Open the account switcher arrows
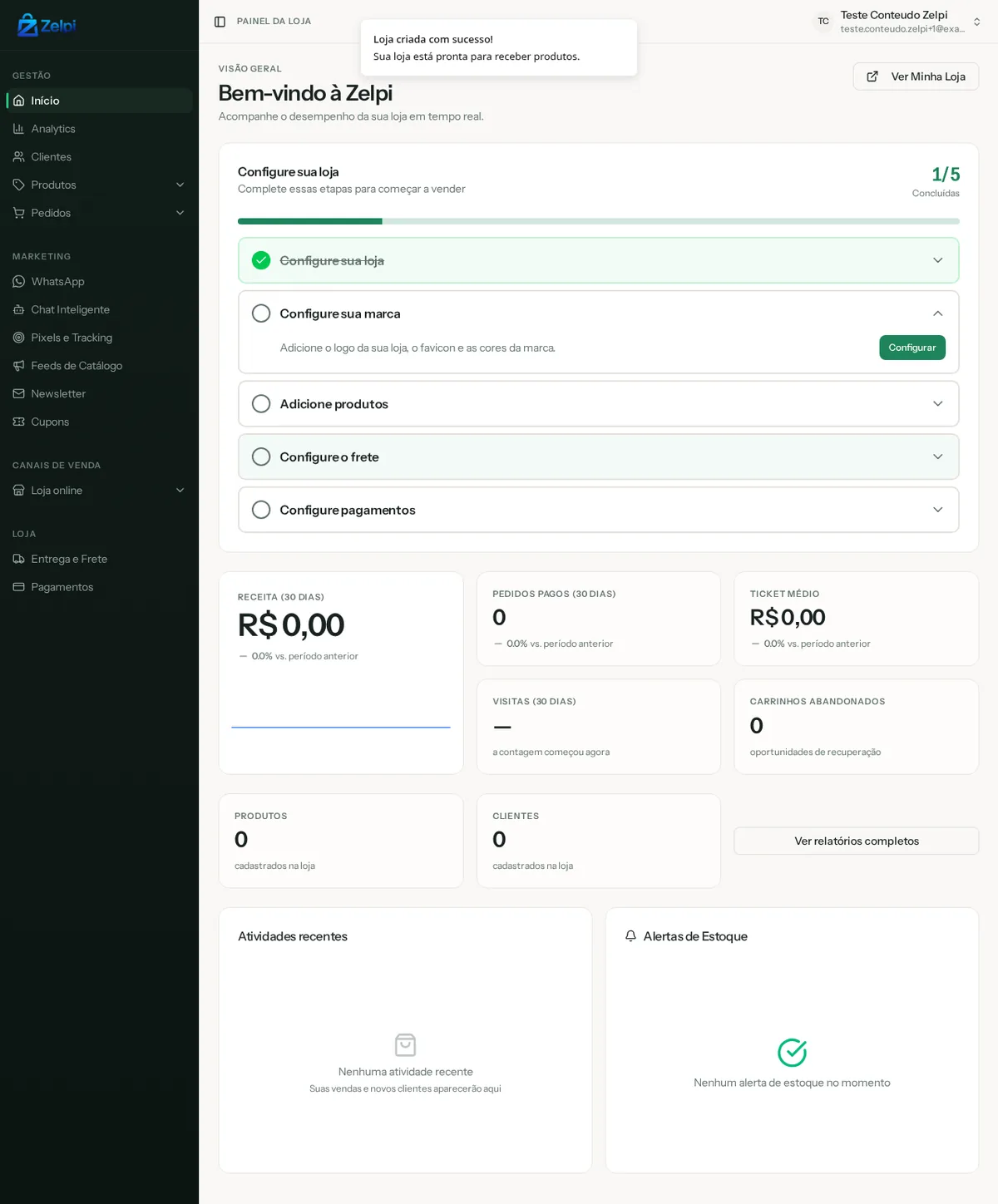Image resolution: width=998 pixels, height=1204 pixels. (x=977, y=22)
